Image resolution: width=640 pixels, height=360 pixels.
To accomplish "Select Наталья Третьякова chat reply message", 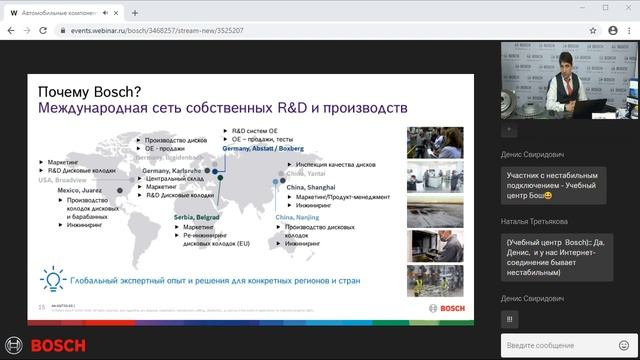I will click(557, 257).
